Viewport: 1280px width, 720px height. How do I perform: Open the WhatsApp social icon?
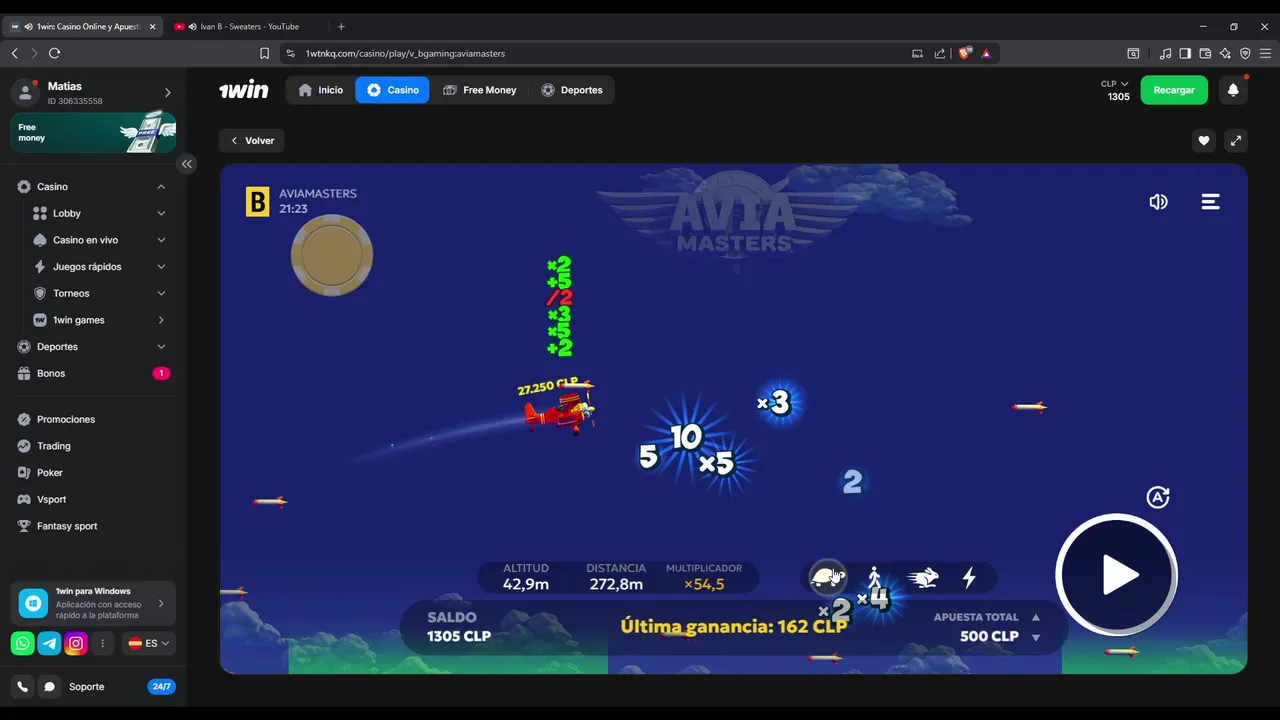[23, 644]
